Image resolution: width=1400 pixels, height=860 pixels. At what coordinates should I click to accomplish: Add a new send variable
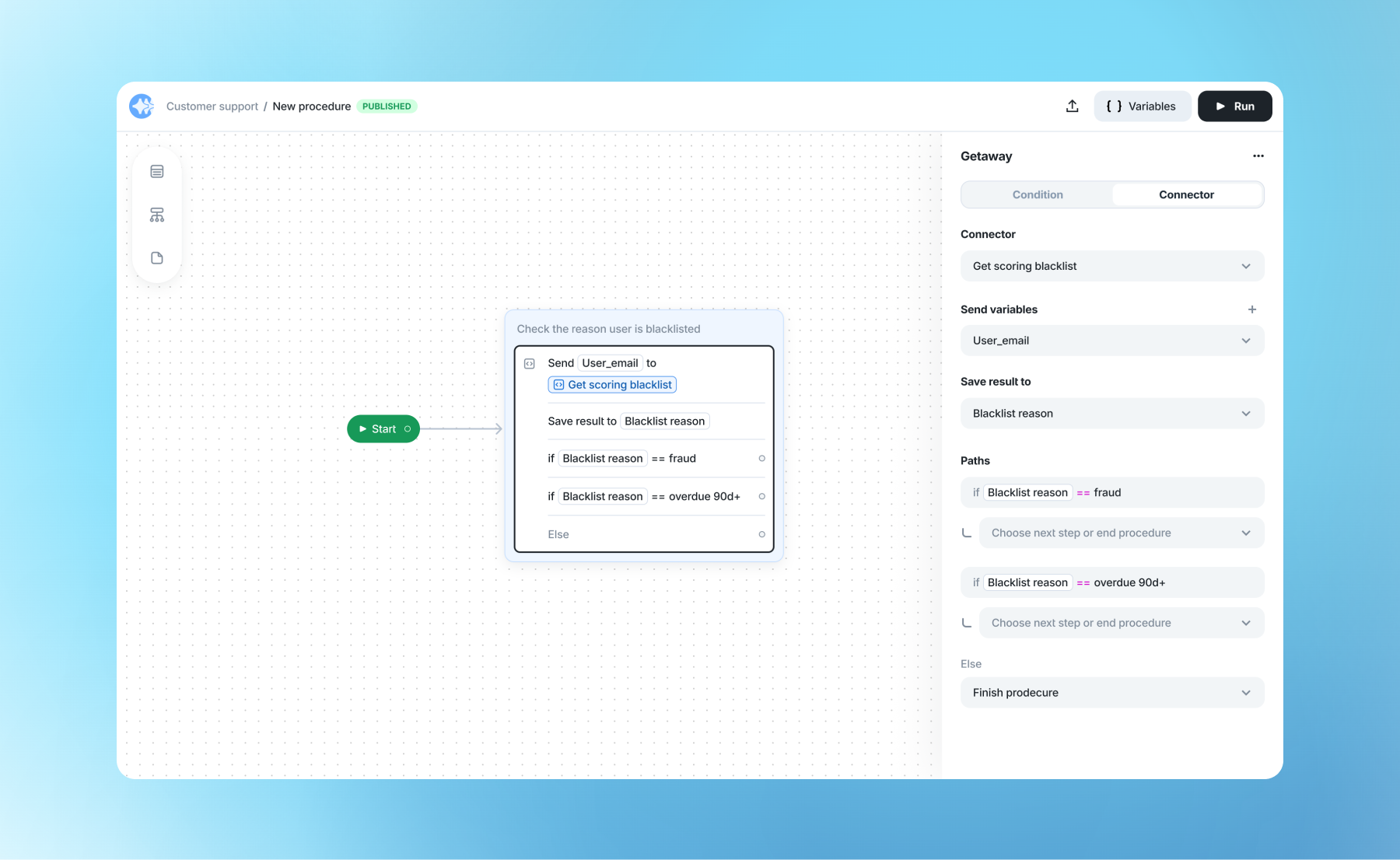click(1251, 309)
